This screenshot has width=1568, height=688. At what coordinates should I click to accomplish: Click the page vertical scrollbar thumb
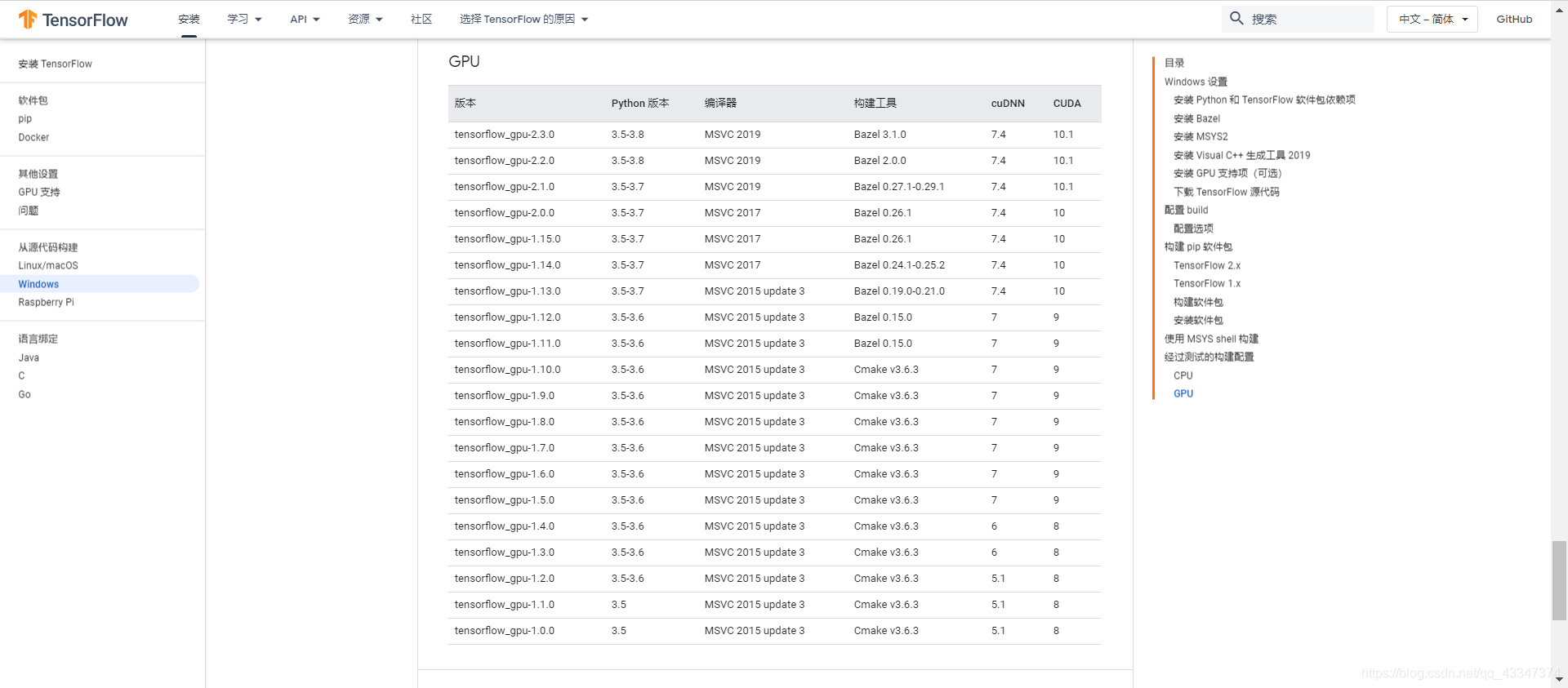point(1559,580)
